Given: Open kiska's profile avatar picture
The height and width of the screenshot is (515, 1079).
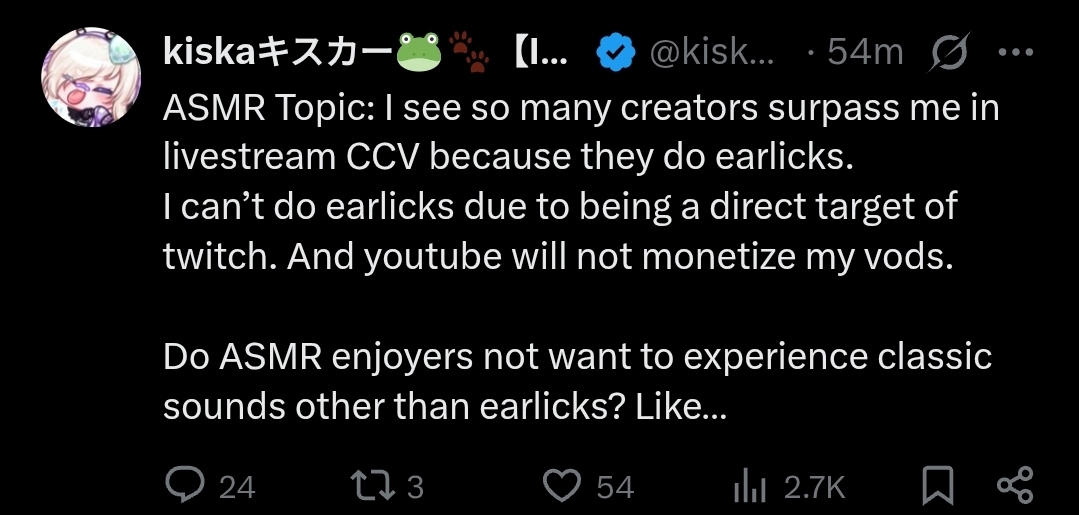Looking at the screenshot, I should coord(91,77).
